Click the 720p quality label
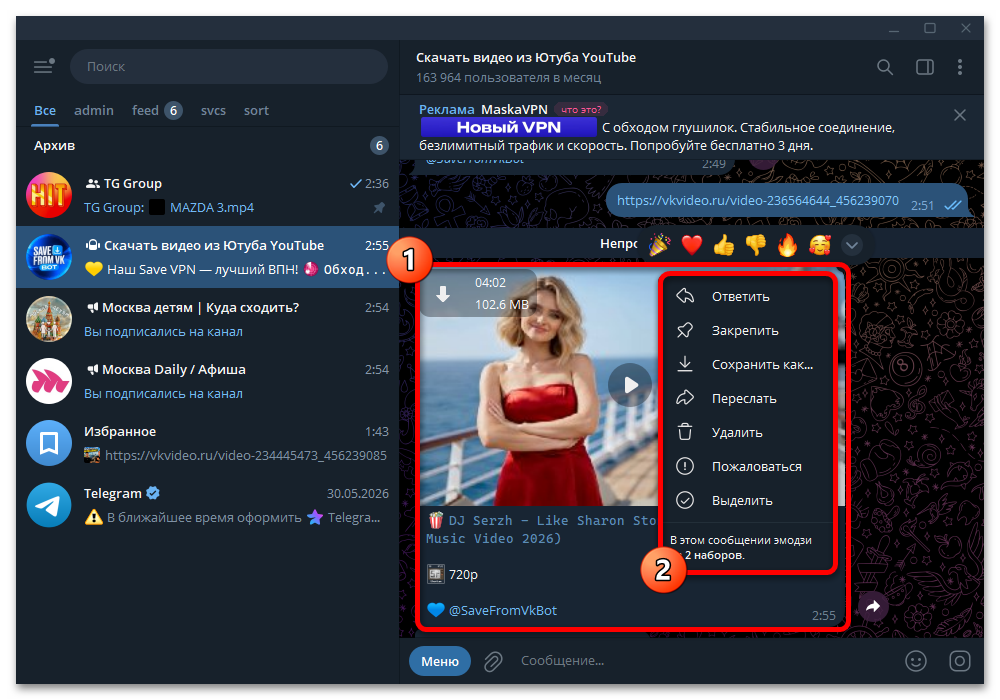This screenshot has height=700, width=1000. click(463, 574)
